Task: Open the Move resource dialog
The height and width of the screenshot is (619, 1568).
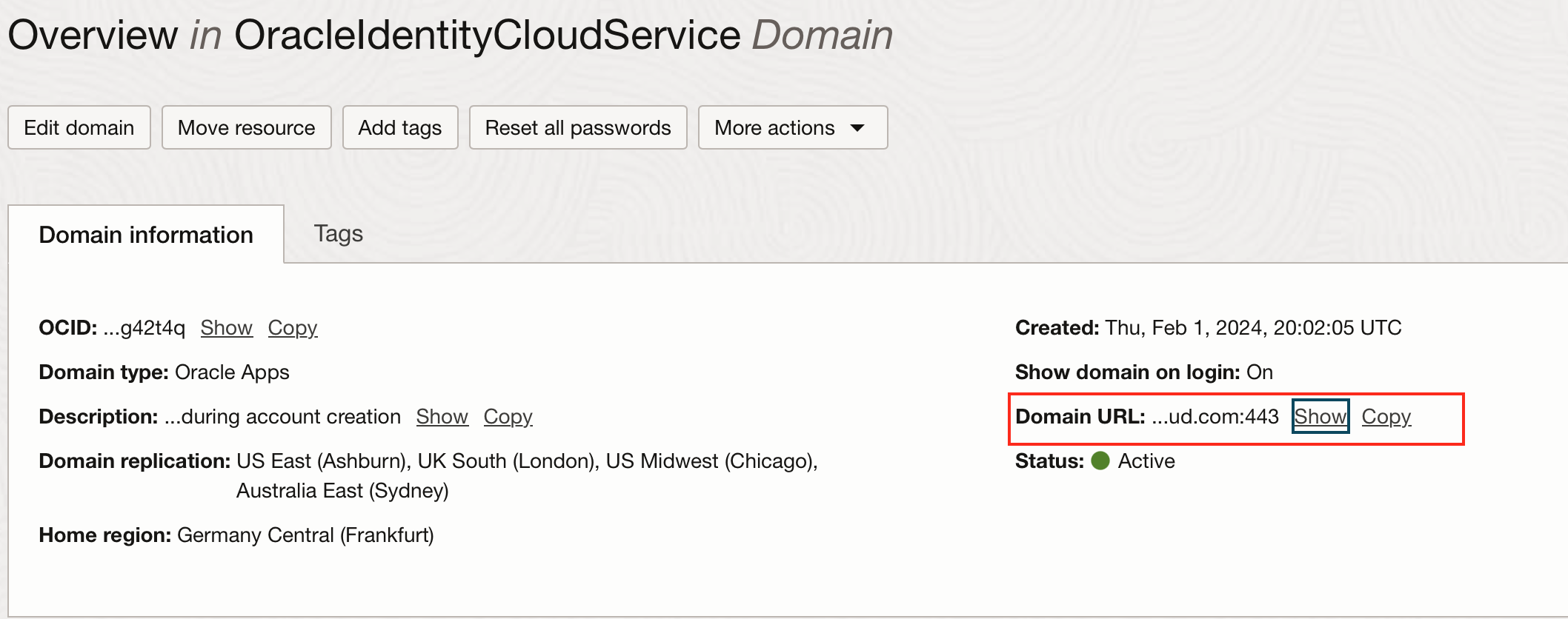Action: coord(247,127)
